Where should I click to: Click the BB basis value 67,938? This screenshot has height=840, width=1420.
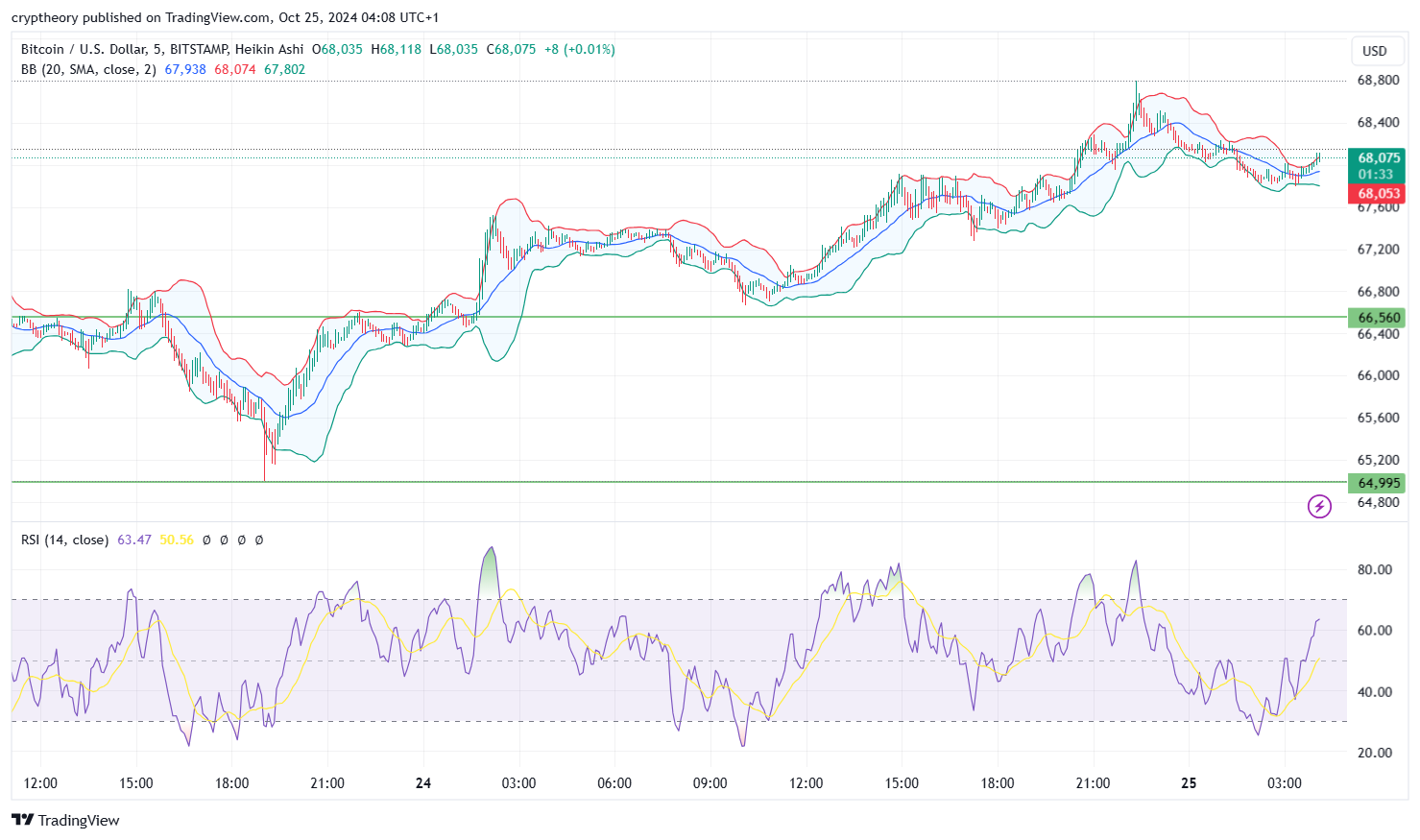point(185,69)
